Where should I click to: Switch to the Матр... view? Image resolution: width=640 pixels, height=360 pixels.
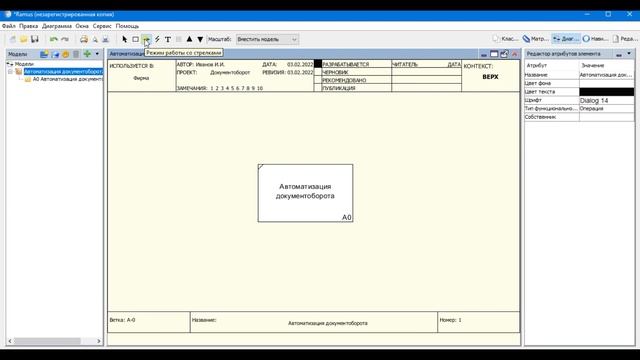click(536, 39)
